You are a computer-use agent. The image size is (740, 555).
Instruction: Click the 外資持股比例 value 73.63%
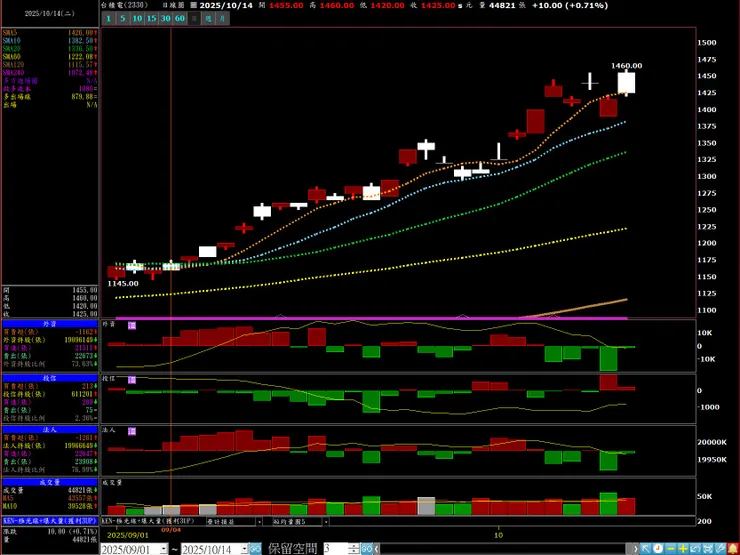pyautogui.click(x=81, y=364)
